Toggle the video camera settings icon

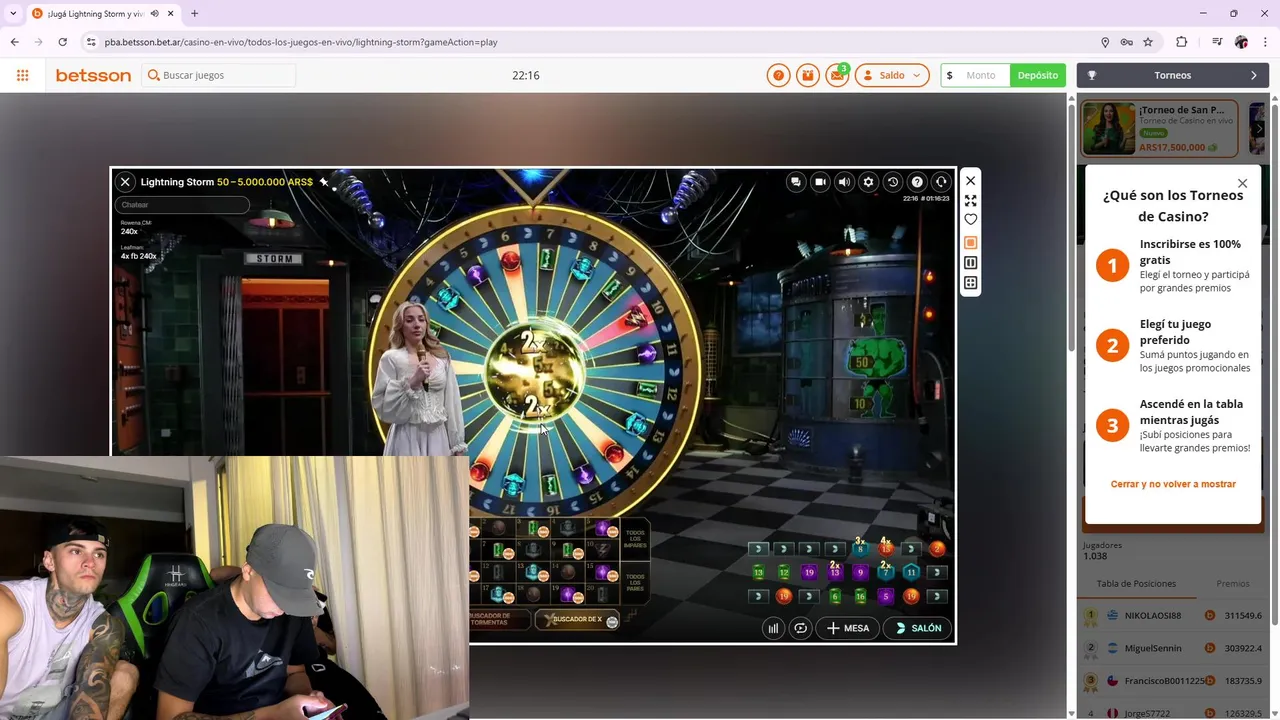820,182
